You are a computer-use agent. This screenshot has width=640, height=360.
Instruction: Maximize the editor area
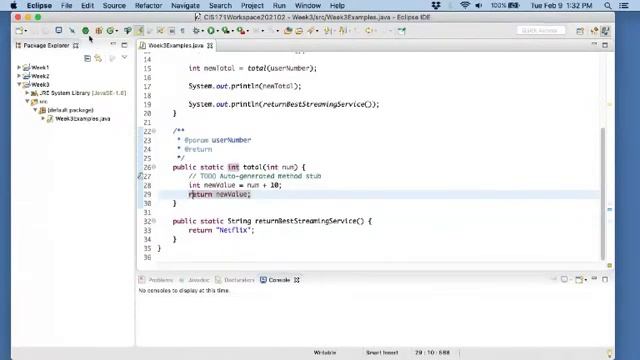tap(605, 45)
